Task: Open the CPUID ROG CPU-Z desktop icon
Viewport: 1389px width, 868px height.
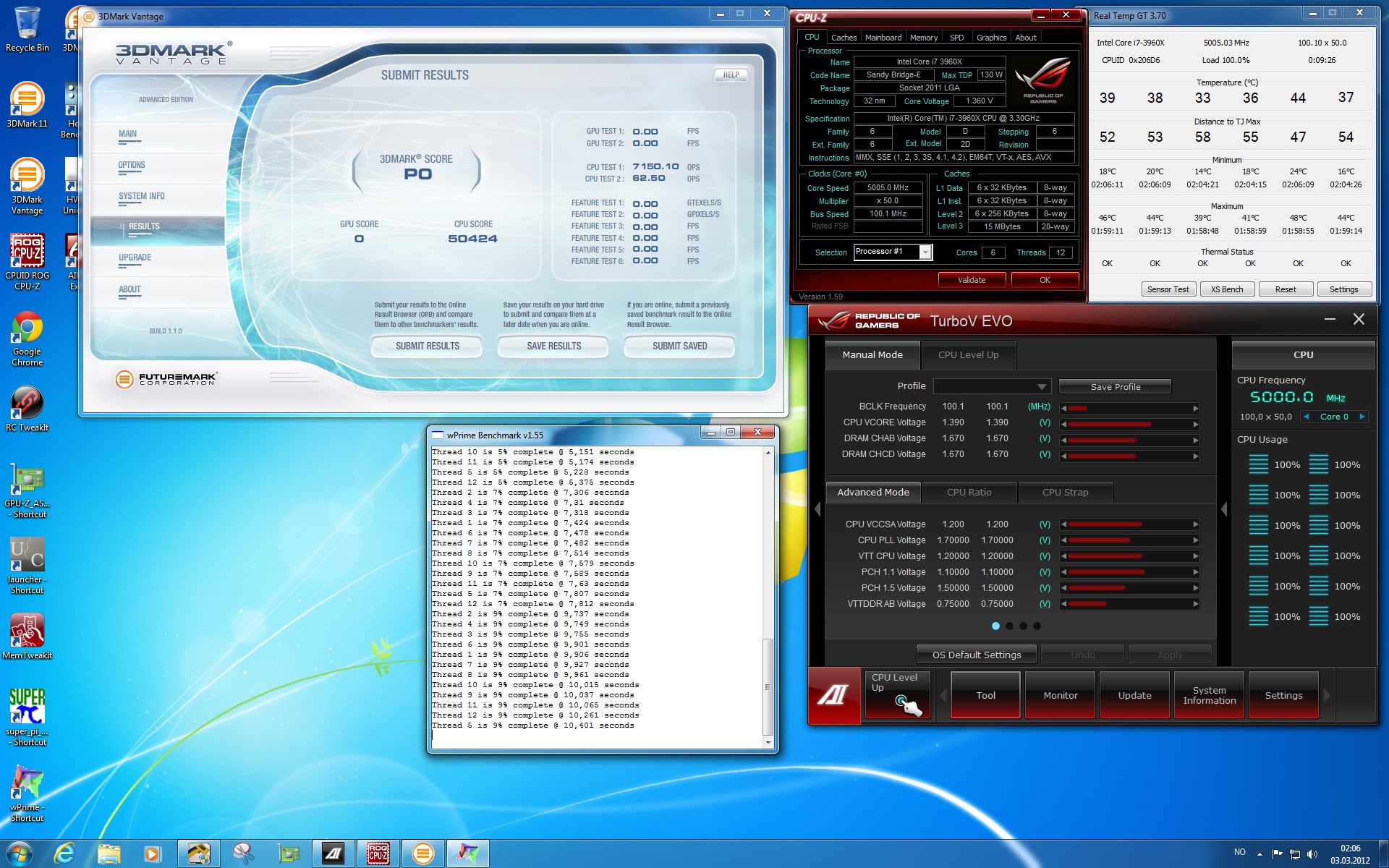Action: [x=27, y=262]
